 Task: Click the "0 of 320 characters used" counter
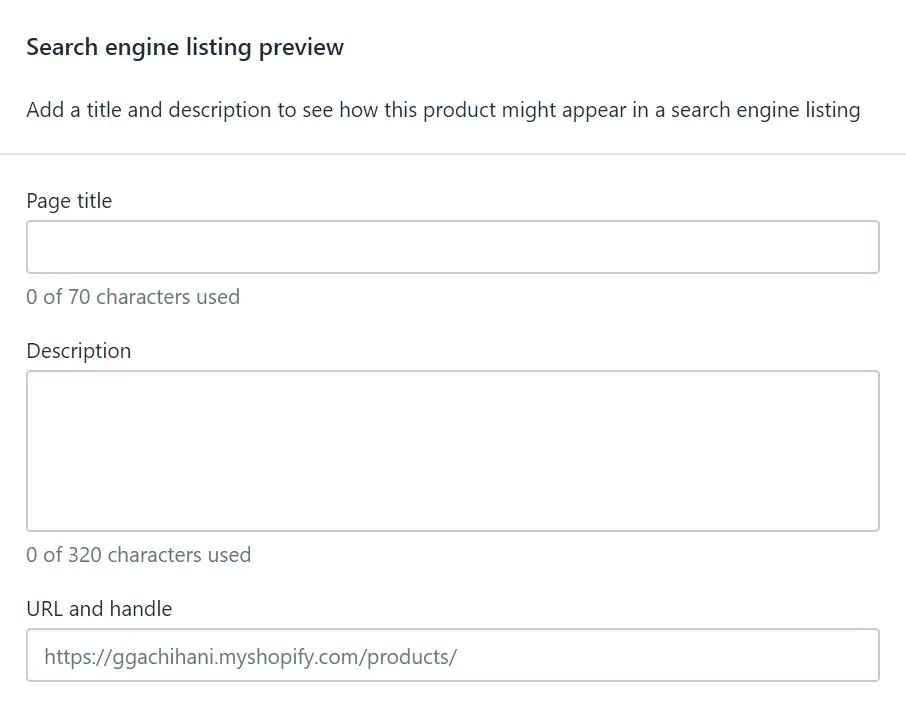(x=139, y=555)
